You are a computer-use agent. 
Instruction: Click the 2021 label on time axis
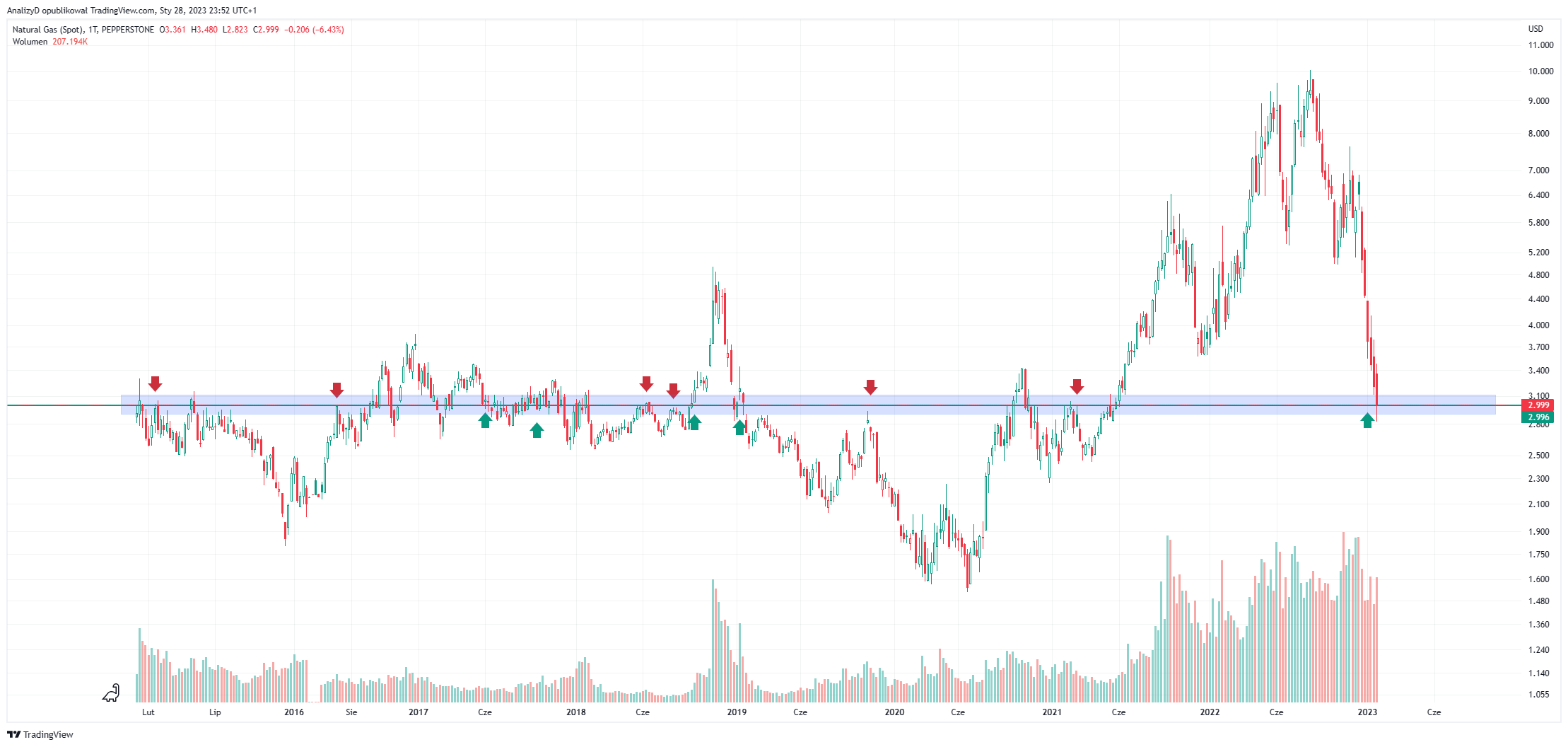point(1052,712)
